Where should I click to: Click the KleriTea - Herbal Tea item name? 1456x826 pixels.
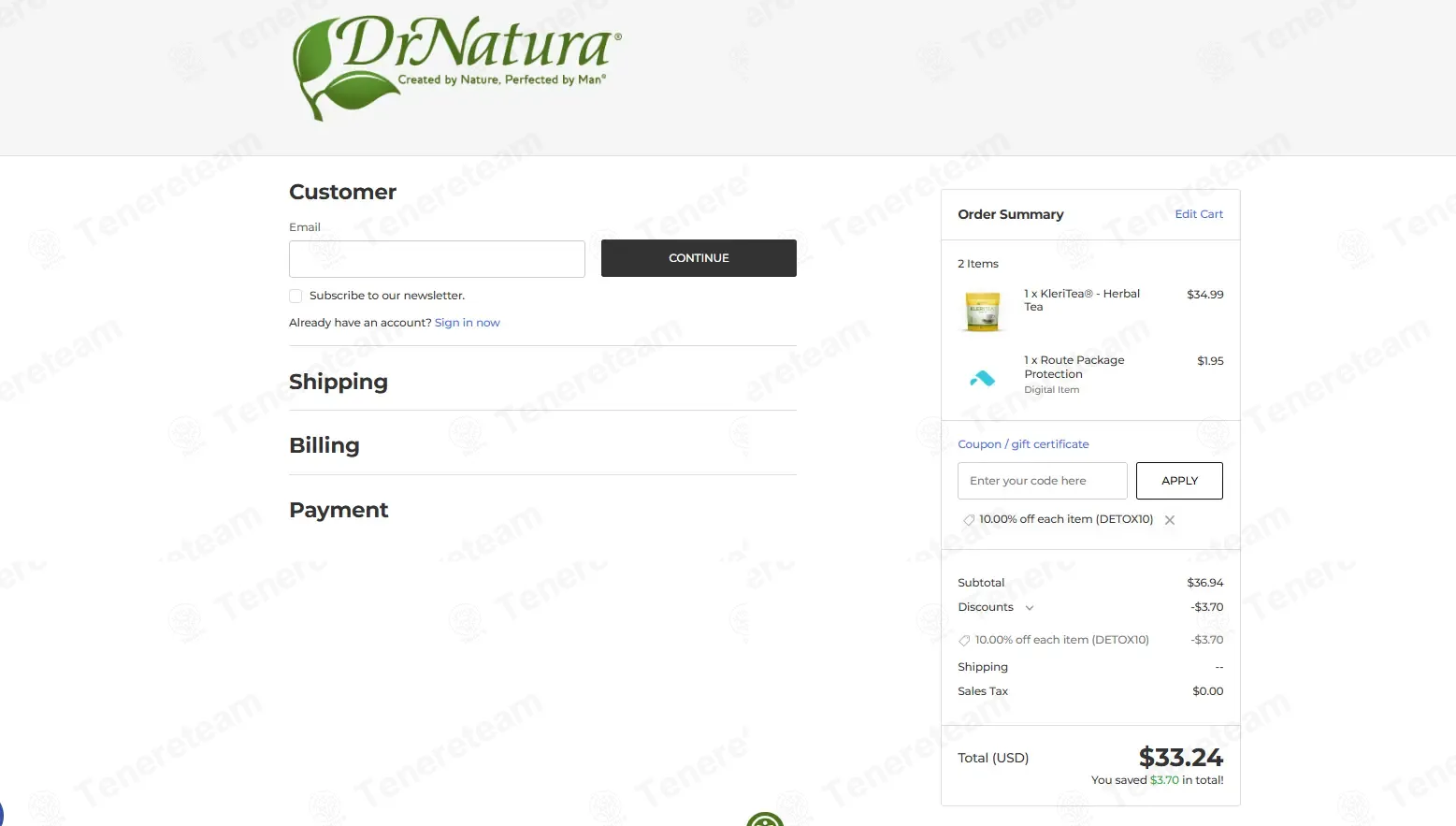pyautogui.click(x=1082, y=300)
